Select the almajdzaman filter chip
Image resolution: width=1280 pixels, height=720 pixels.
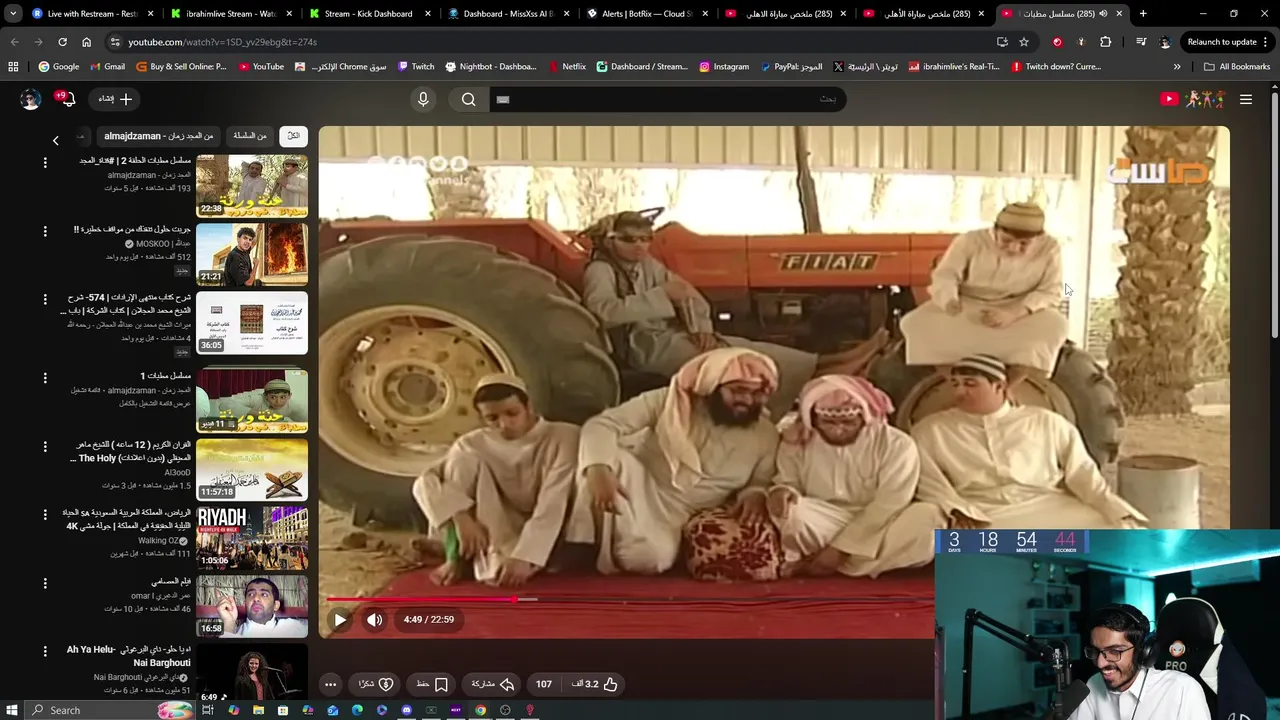[159, 136]
